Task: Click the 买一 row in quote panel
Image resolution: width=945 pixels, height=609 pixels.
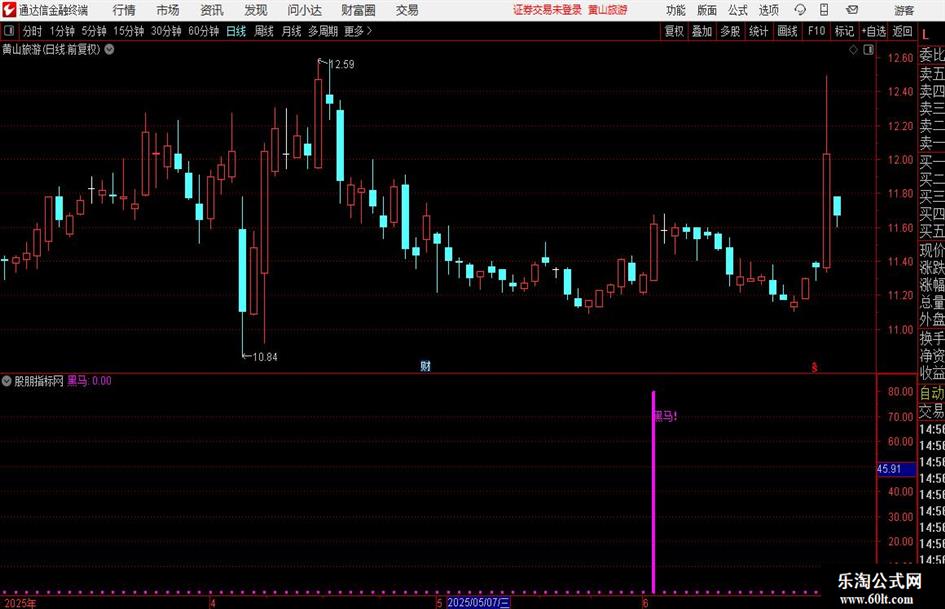Action: 932,162
